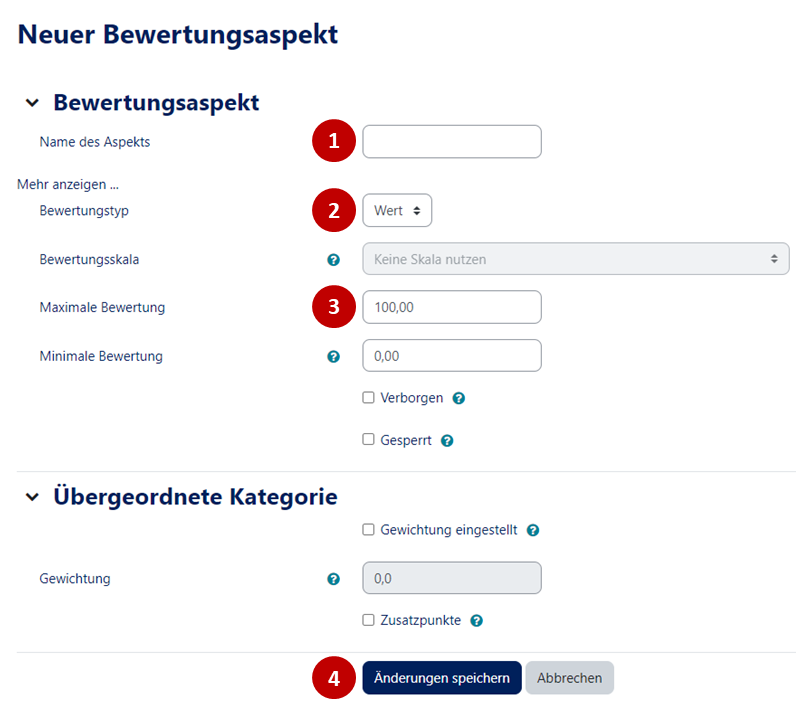
Task: Collapse the Übergeordnete Kategorie section
Action: (32, 497)
